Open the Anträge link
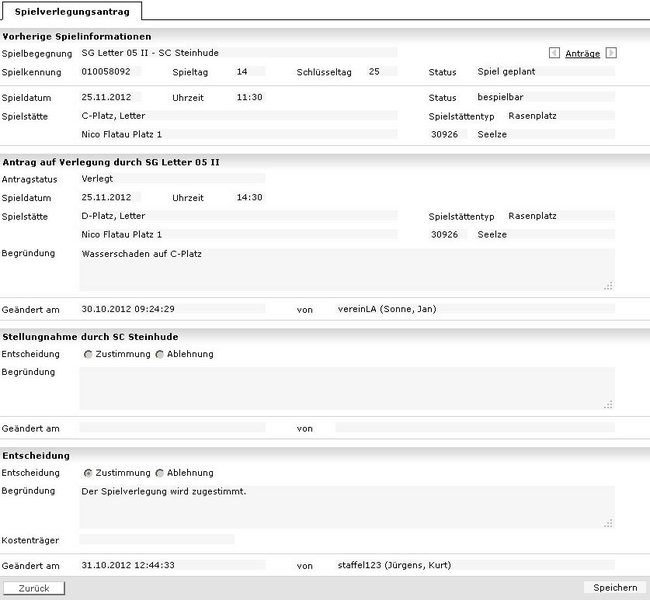650x600 pixels. coord(582,53)
